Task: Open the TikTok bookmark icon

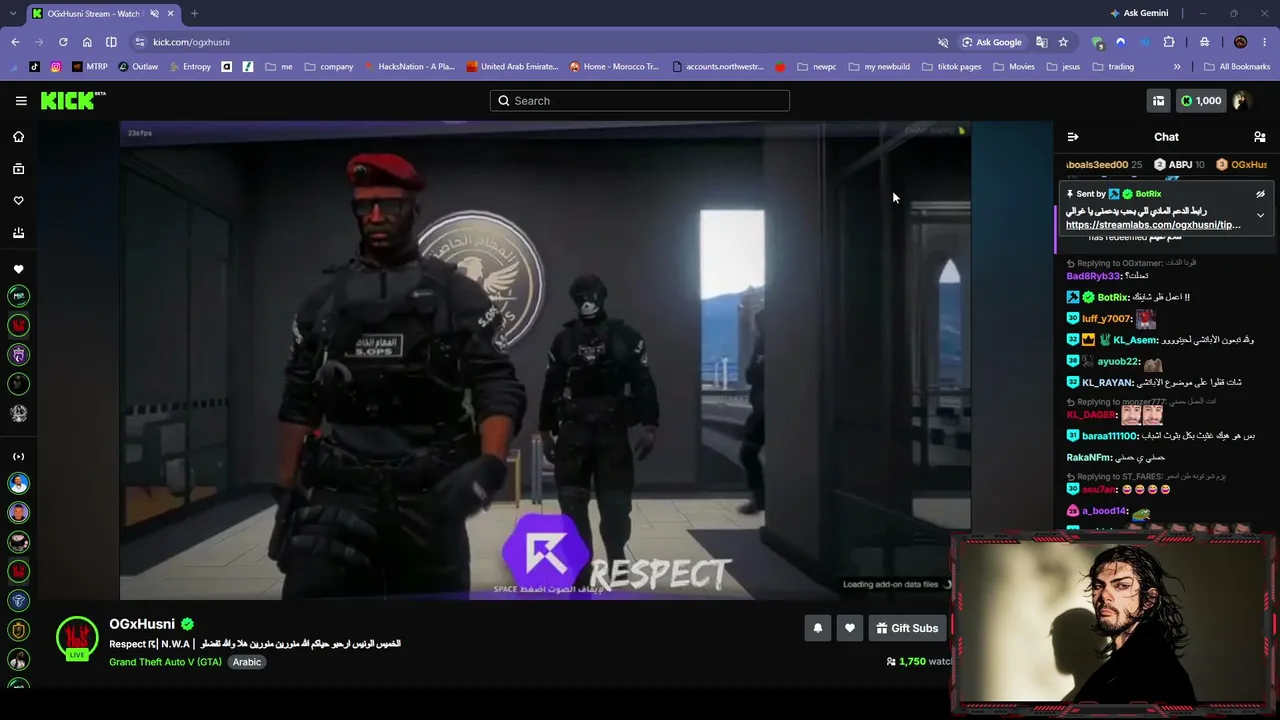Action: pos(34,67)
